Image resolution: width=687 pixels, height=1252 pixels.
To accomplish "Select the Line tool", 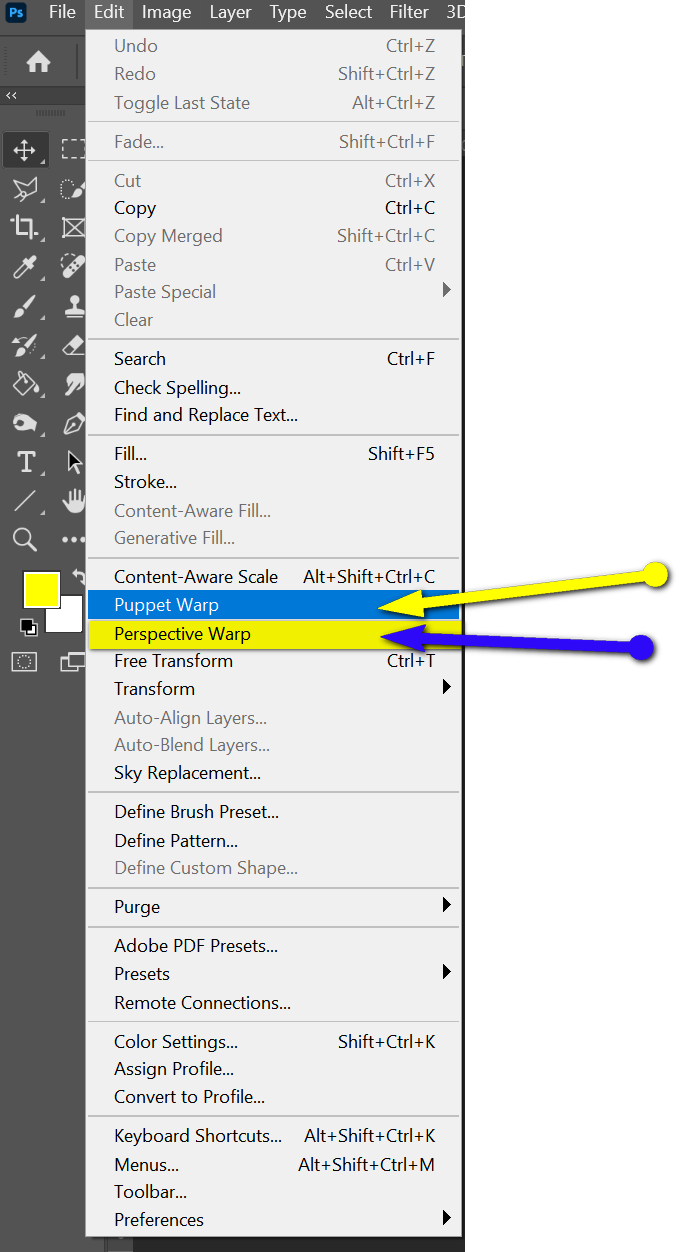I will pos(24,501).
